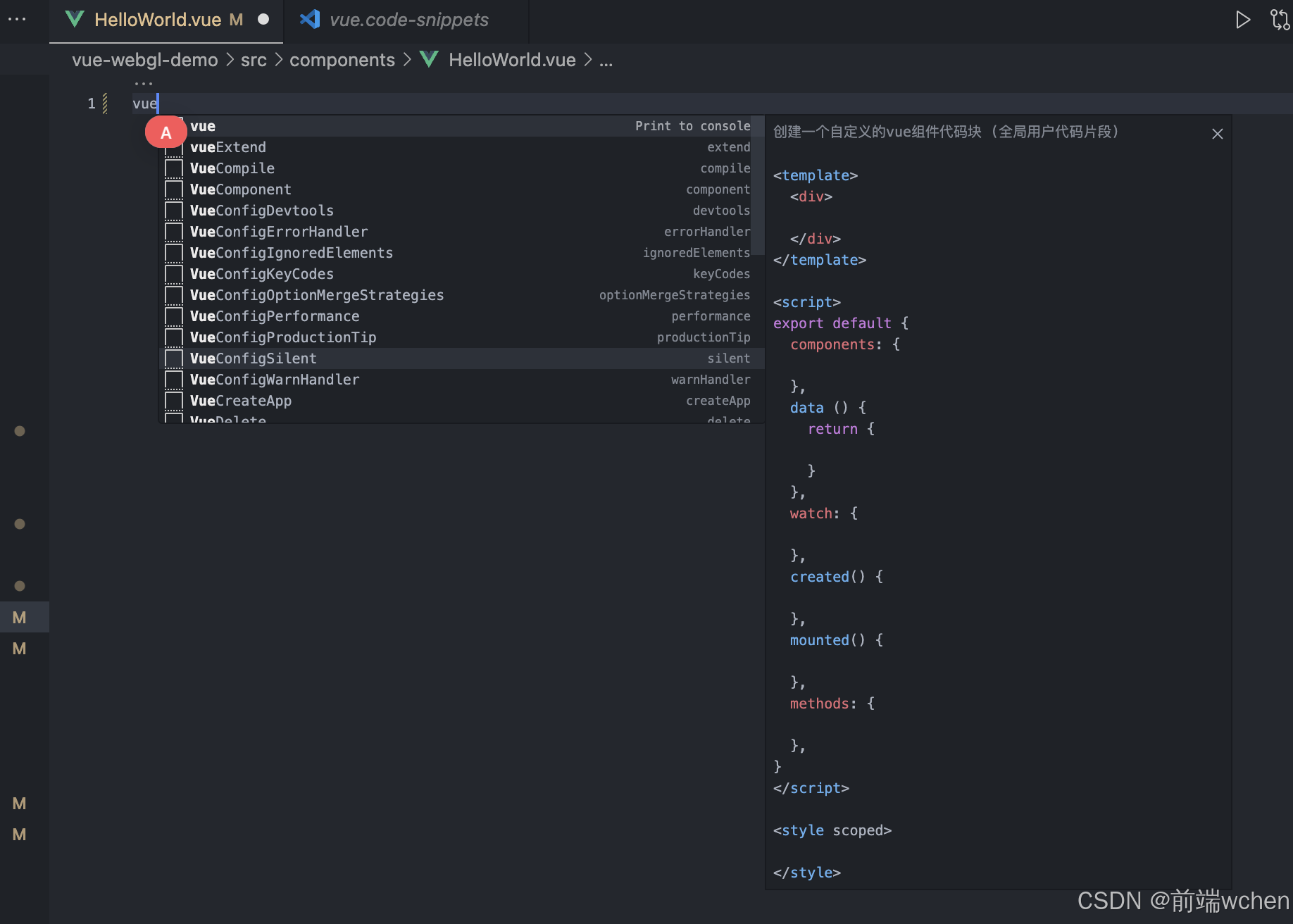Click snippet icon beside VueConfigProductionTip

click(174, 337)
